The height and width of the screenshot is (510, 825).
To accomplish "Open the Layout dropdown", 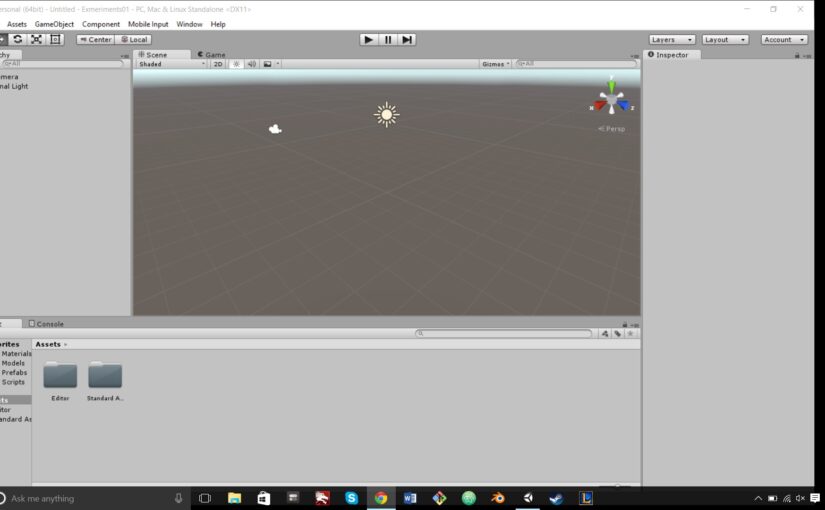I will tap(725, 39).
